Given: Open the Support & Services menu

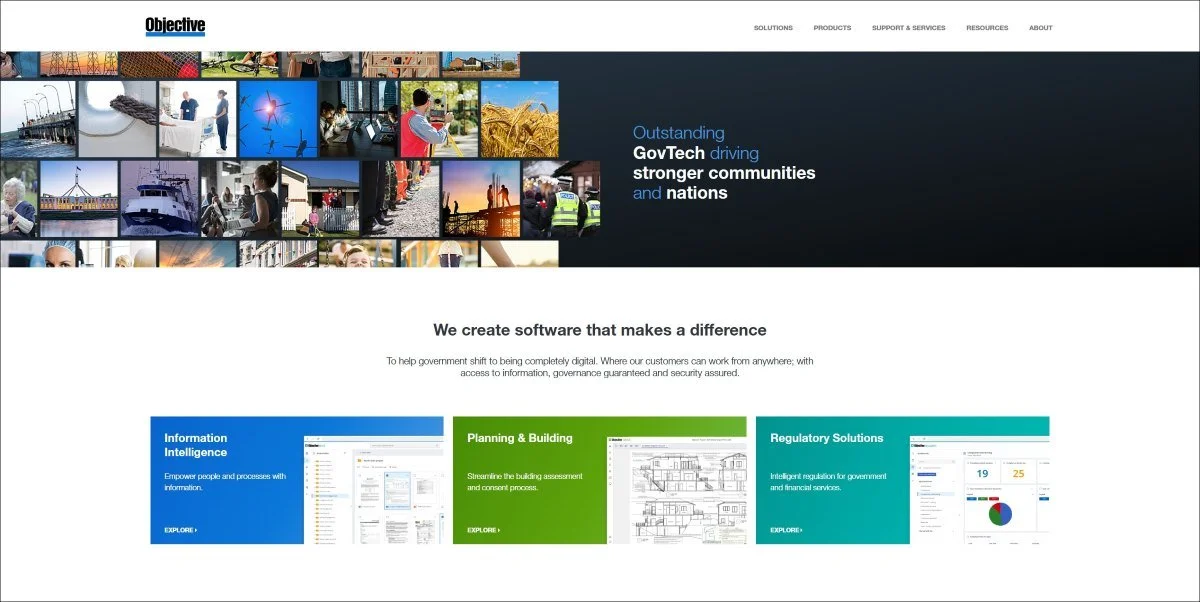Looking at the screenshot, I should 908,28.
